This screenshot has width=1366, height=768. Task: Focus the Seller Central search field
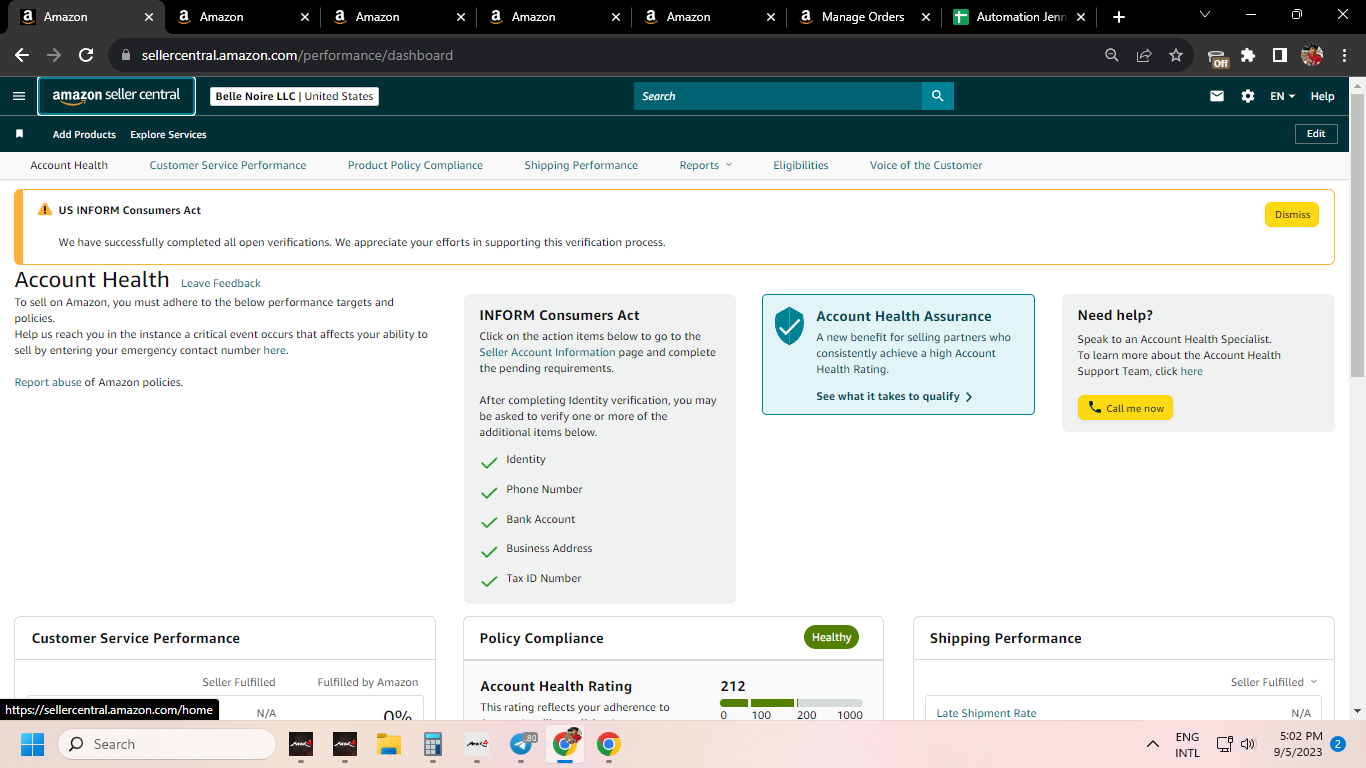[778, 96]
